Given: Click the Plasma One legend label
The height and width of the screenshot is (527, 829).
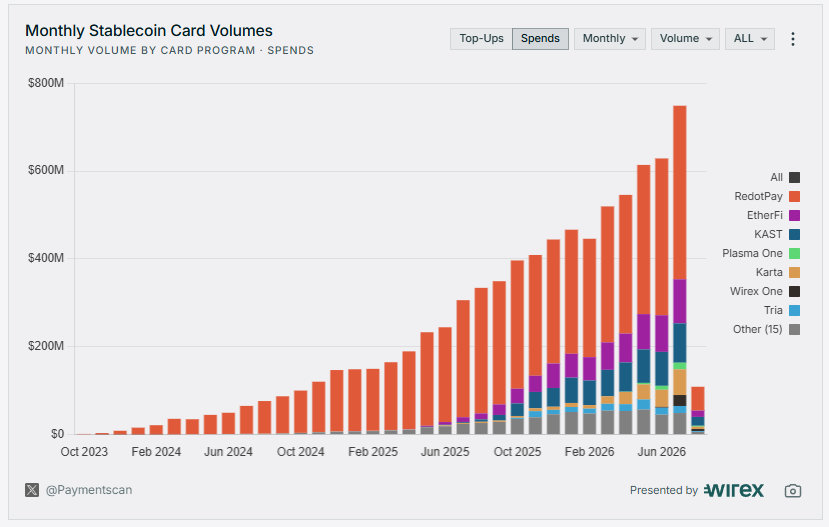Looking at the screenshot, I should (752, 253).
